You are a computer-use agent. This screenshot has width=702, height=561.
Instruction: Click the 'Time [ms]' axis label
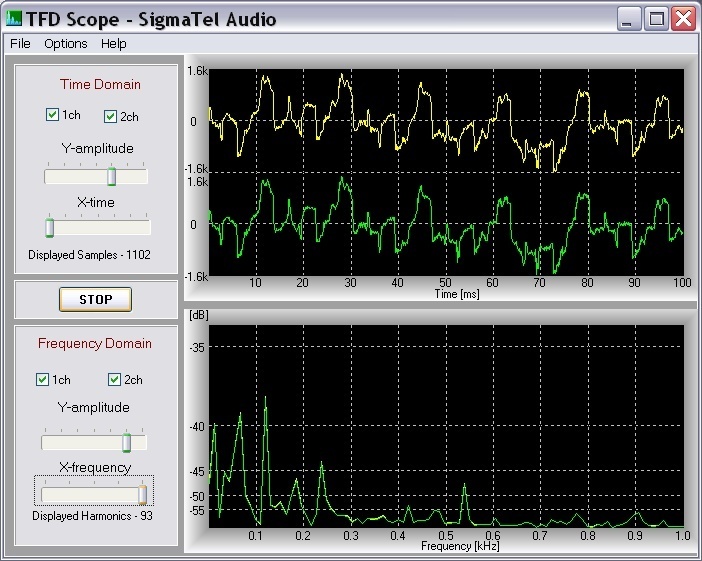click(457, 294)
